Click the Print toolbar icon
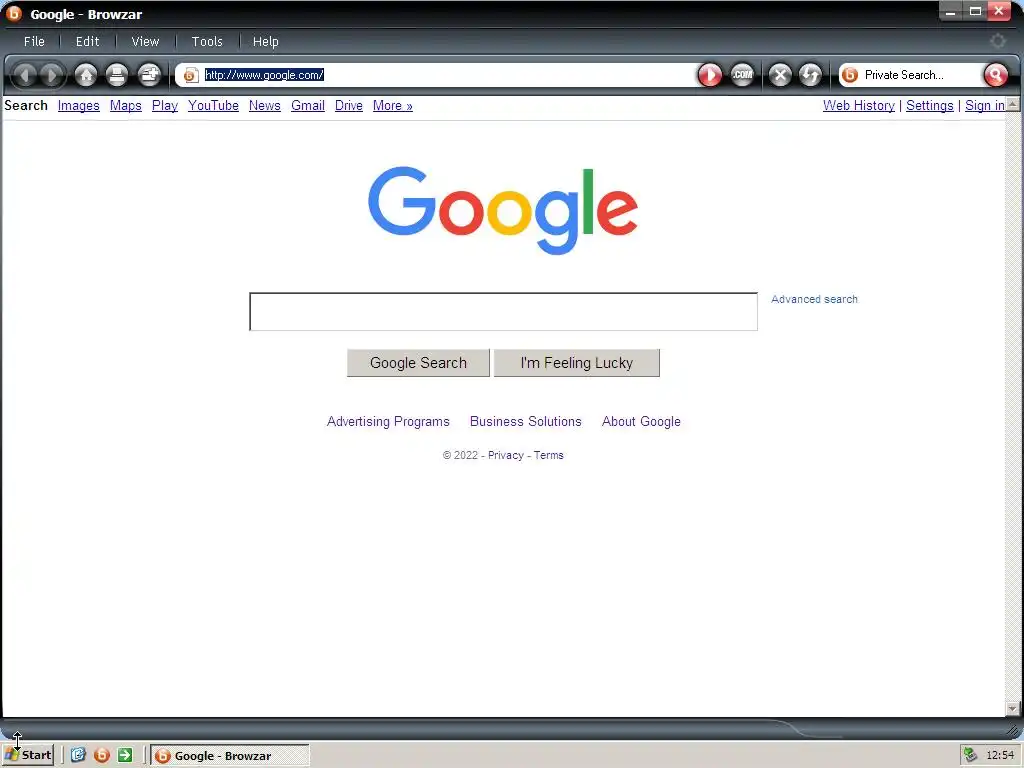Screen dimensions: 1024x768 (x=117, y=75)
